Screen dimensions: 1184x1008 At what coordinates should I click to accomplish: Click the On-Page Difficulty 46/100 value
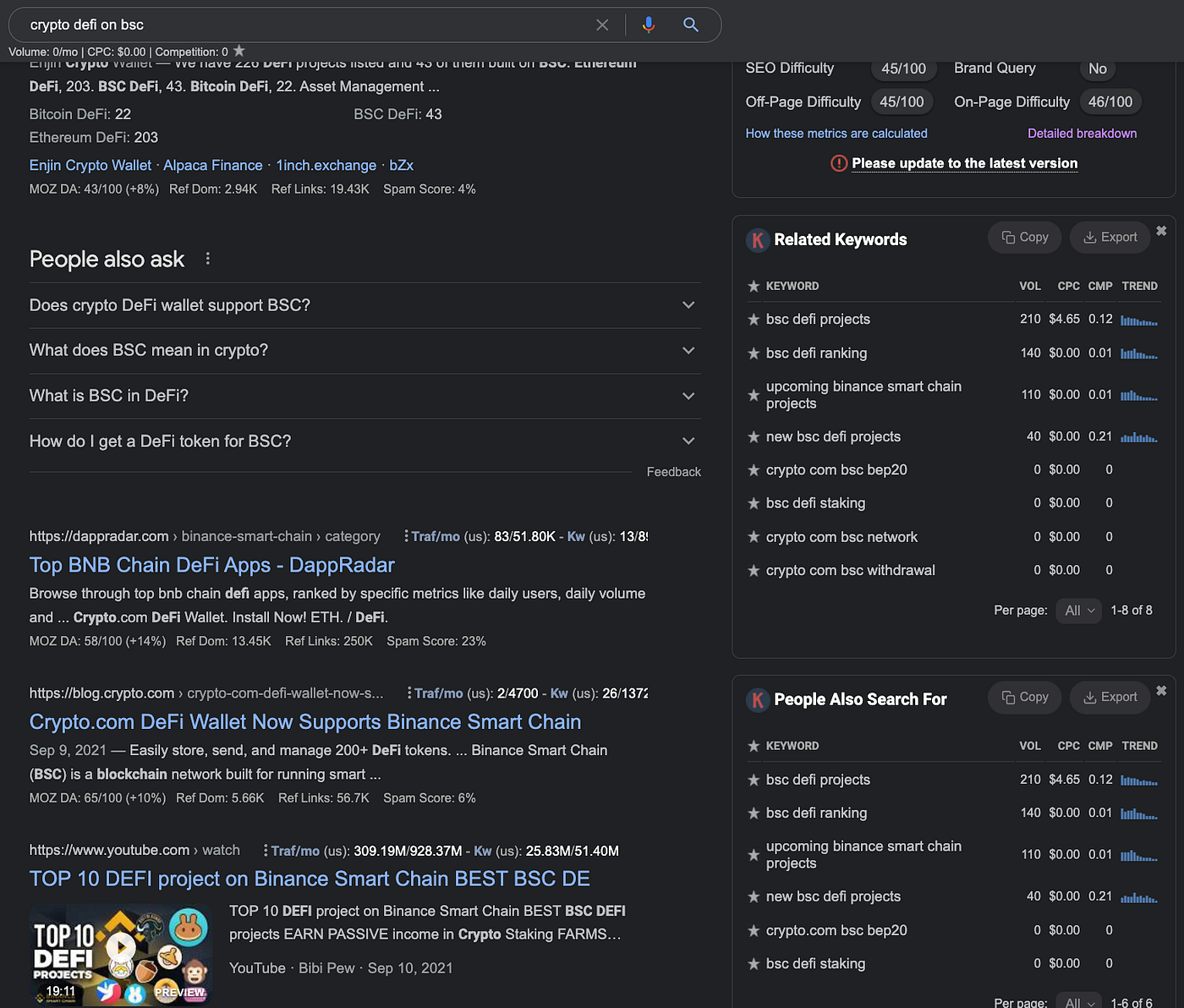1110,102
